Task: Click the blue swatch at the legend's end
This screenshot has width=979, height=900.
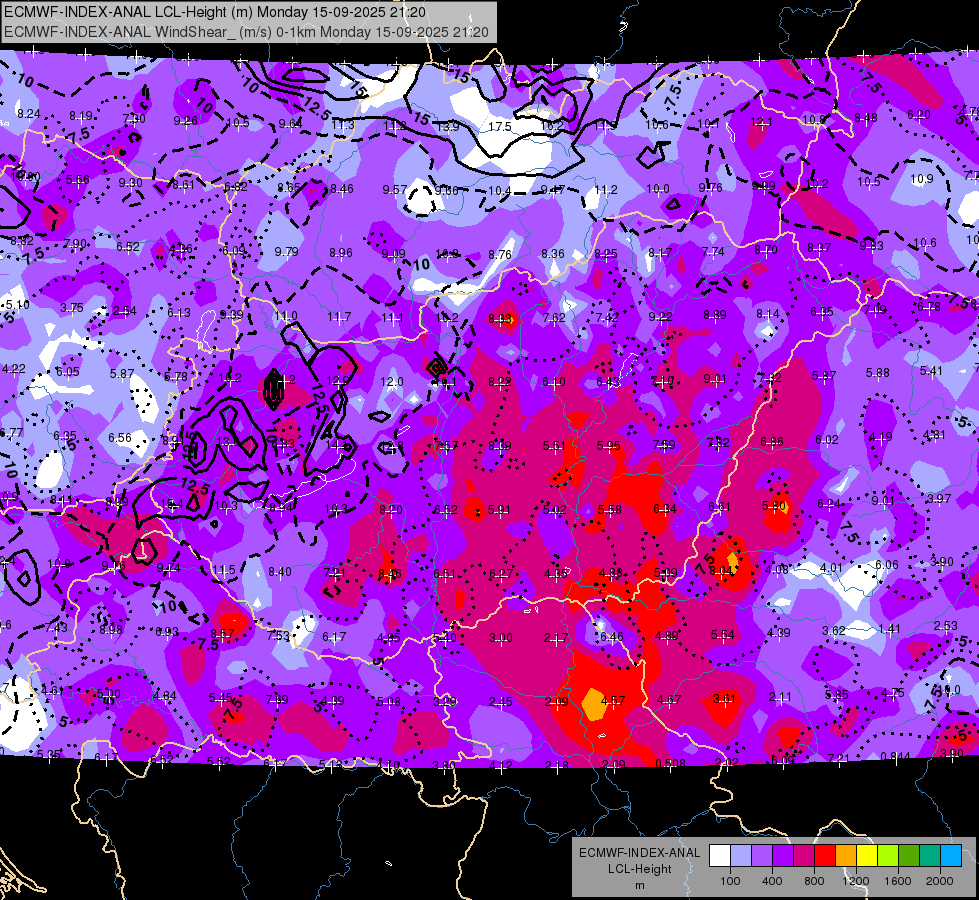Action: pyautogui.click(x=951, y=856)
